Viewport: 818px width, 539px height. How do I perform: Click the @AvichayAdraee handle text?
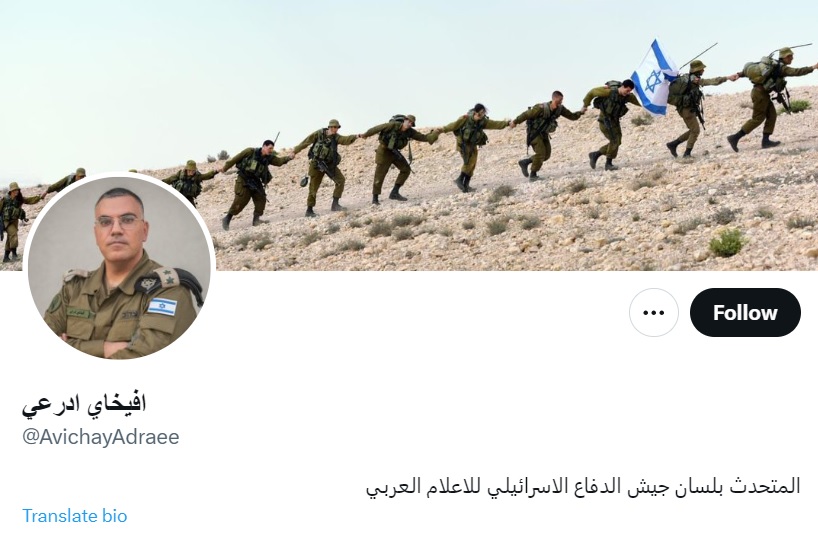coord(100,437)
